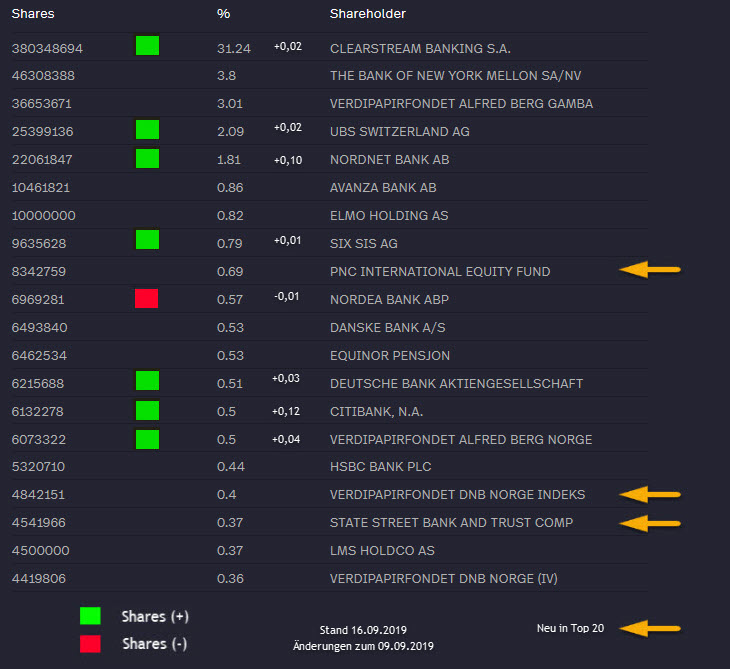Click change value +0,04 for ALFRED BERG NORGE
Viewport: 730px width, 669px height.
click(x=286, y=439)
